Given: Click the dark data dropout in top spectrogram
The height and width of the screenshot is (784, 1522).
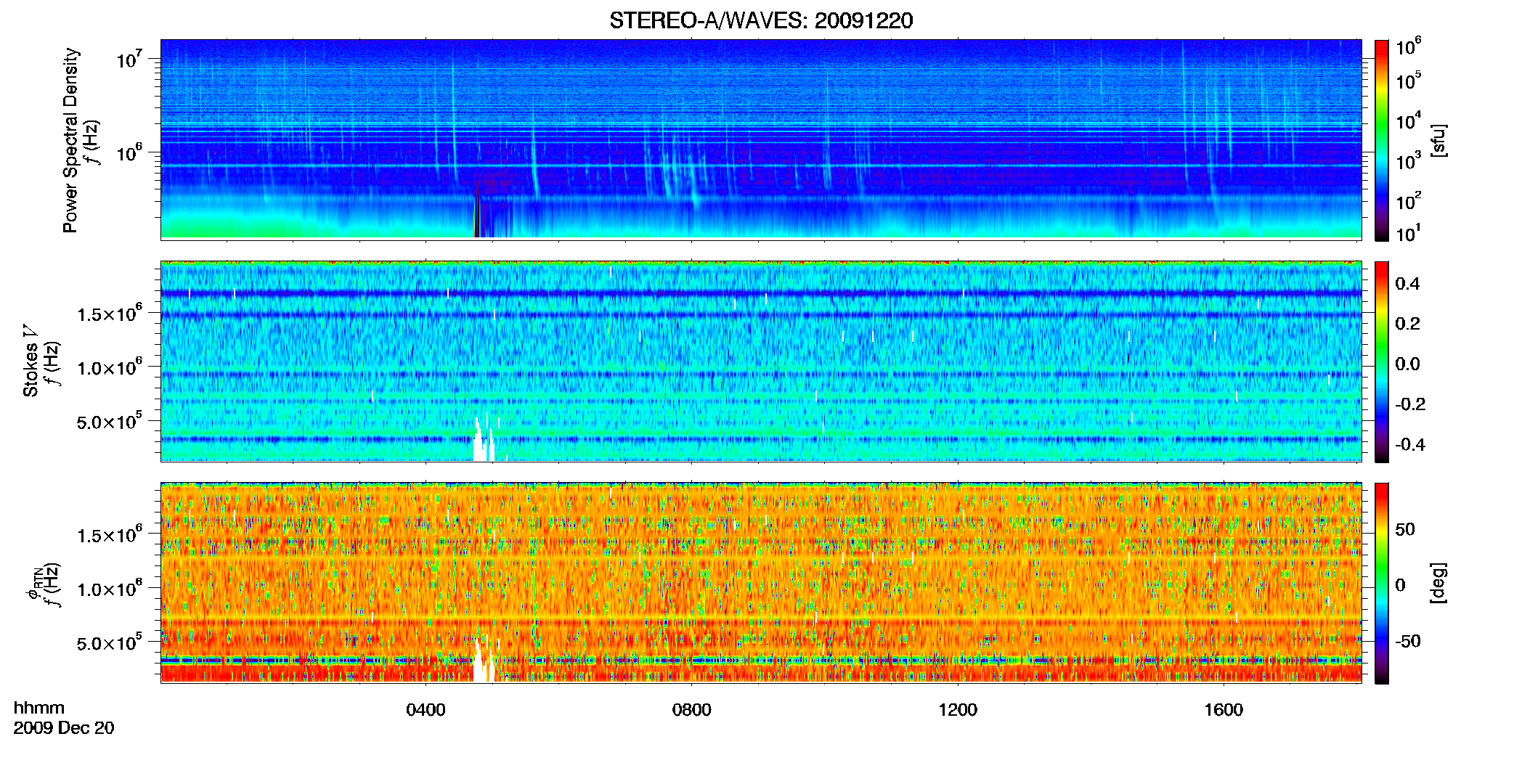Looking at the screenshot, I should tap(484, 215).
